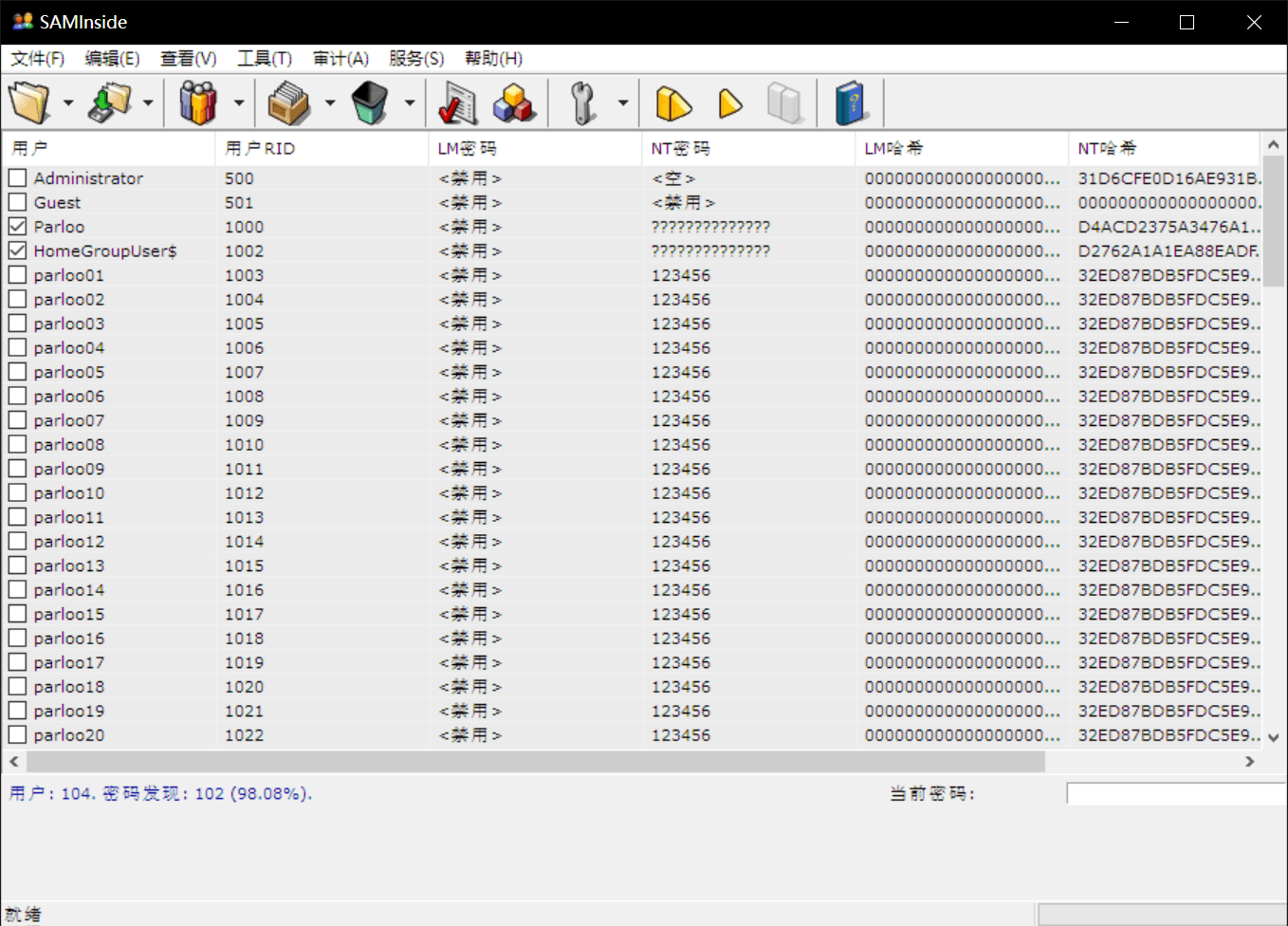This screenshot has height=926, width=1288.
Task: Click the blue help book icon
Action: tap(851, 102)
